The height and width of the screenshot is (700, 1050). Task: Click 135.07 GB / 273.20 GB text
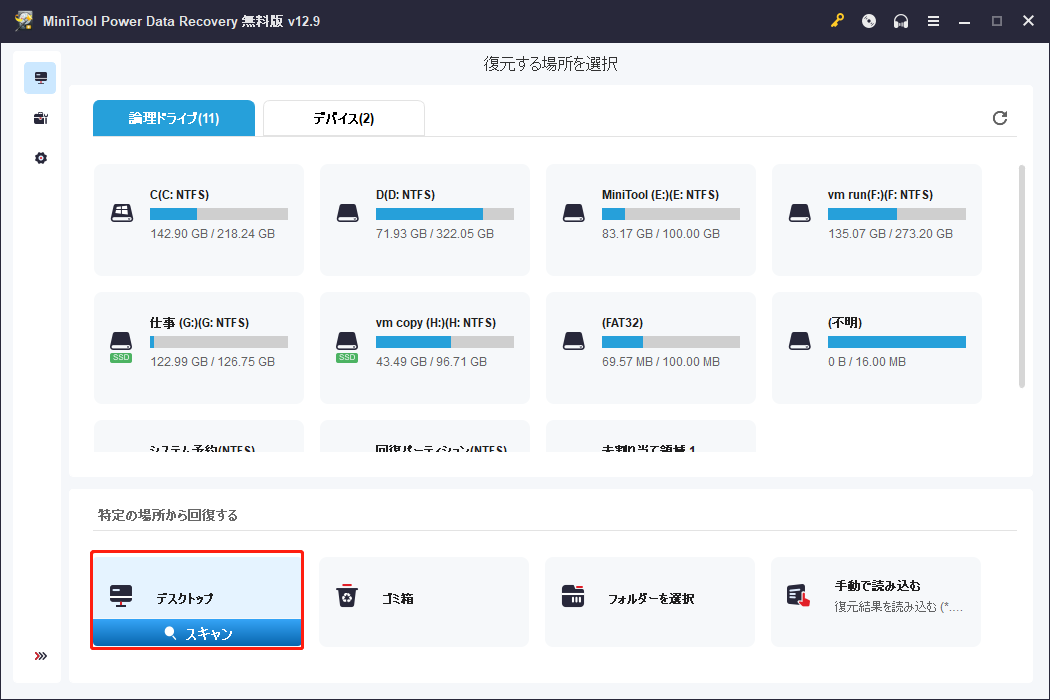pos(890,234)
